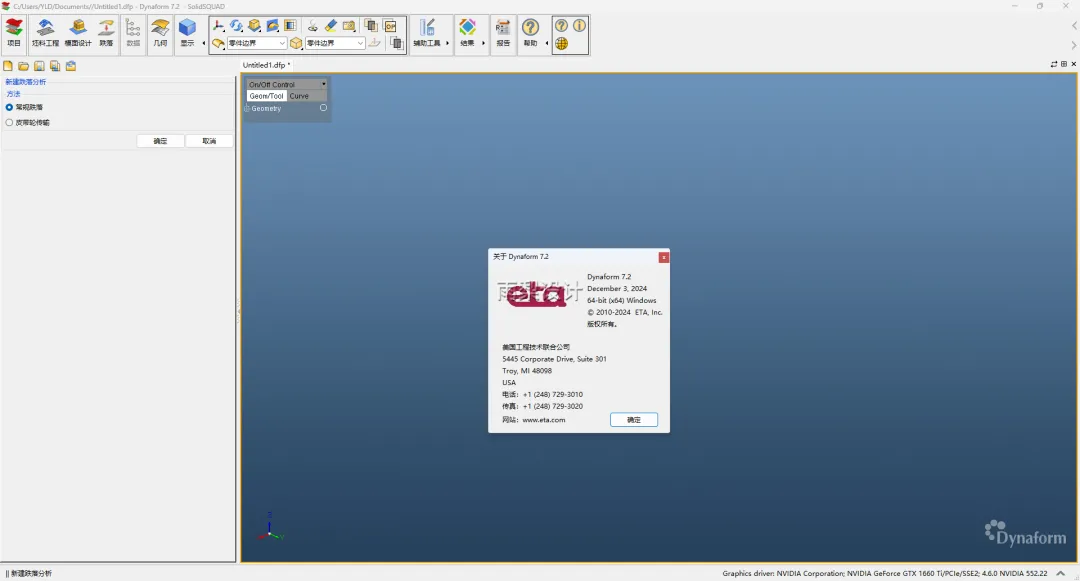This screenshot has height=581, width=1080.
Task: Open the 坯料工程 blank engineering module
Action: (x=45, y=33)
